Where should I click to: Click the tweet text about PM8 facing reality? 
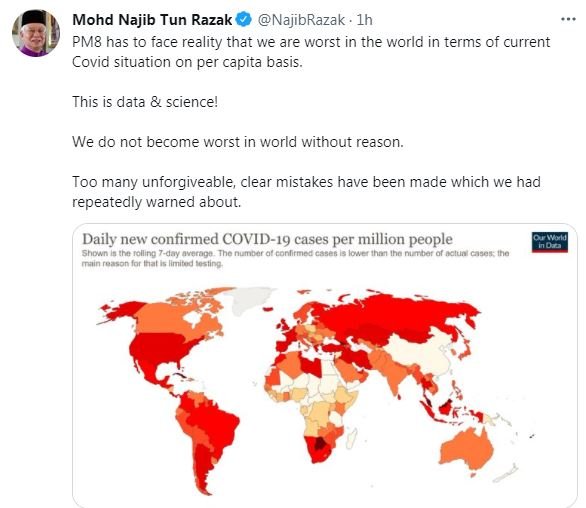click(311, 52)
